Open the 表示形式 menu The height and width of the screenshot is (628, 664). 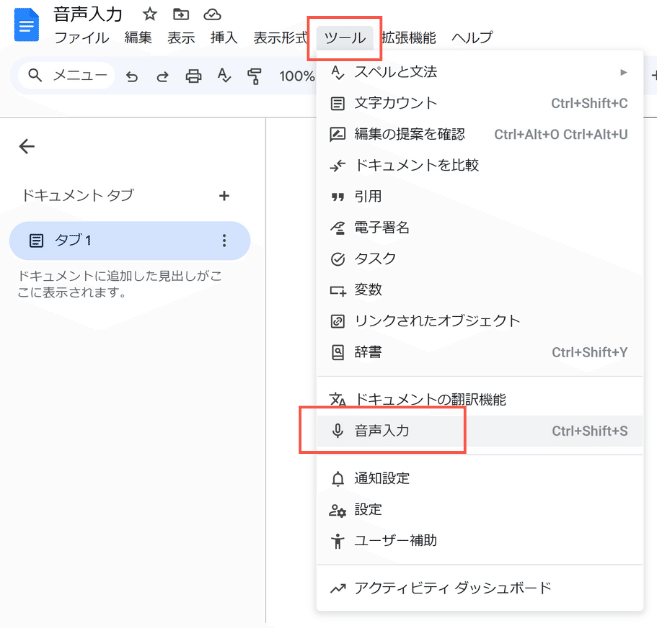pos(280,38)
